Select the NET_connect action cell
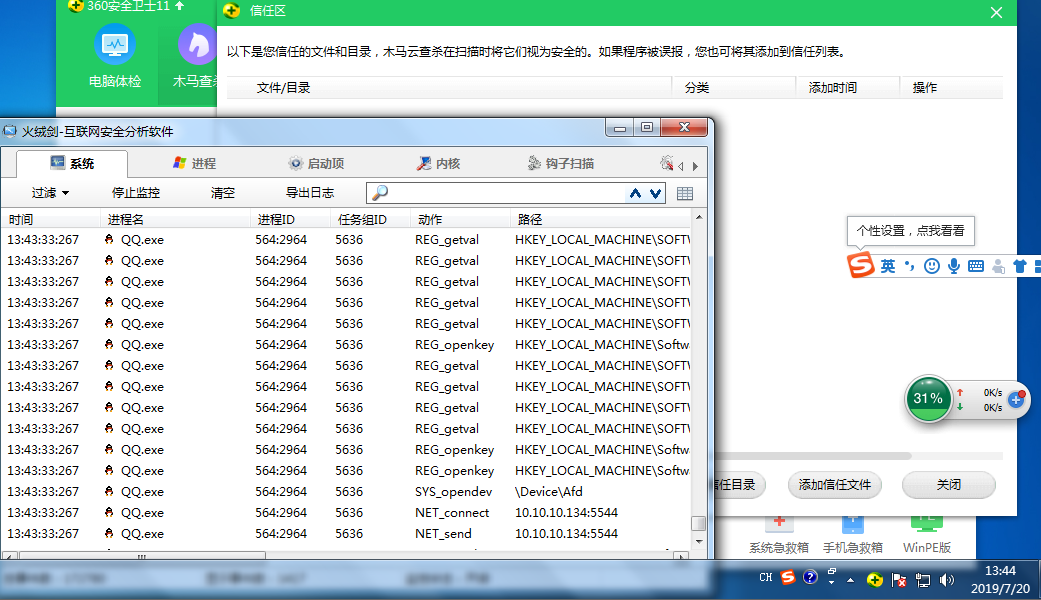Image resolution: width=1041 pixels, height=600 pixels. (451, 513)
